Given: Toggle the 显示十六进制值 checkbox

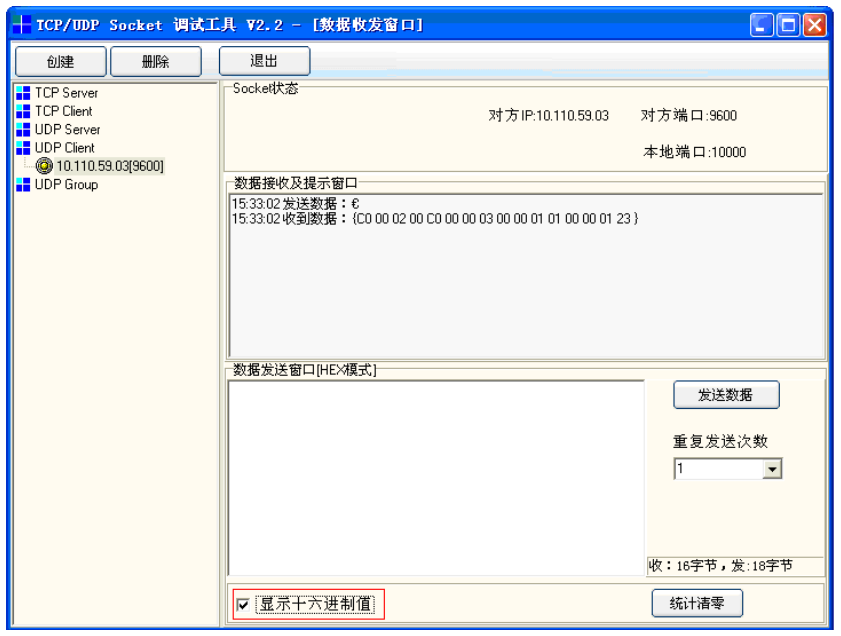Looking at the screenshot, I should point(243,605).
